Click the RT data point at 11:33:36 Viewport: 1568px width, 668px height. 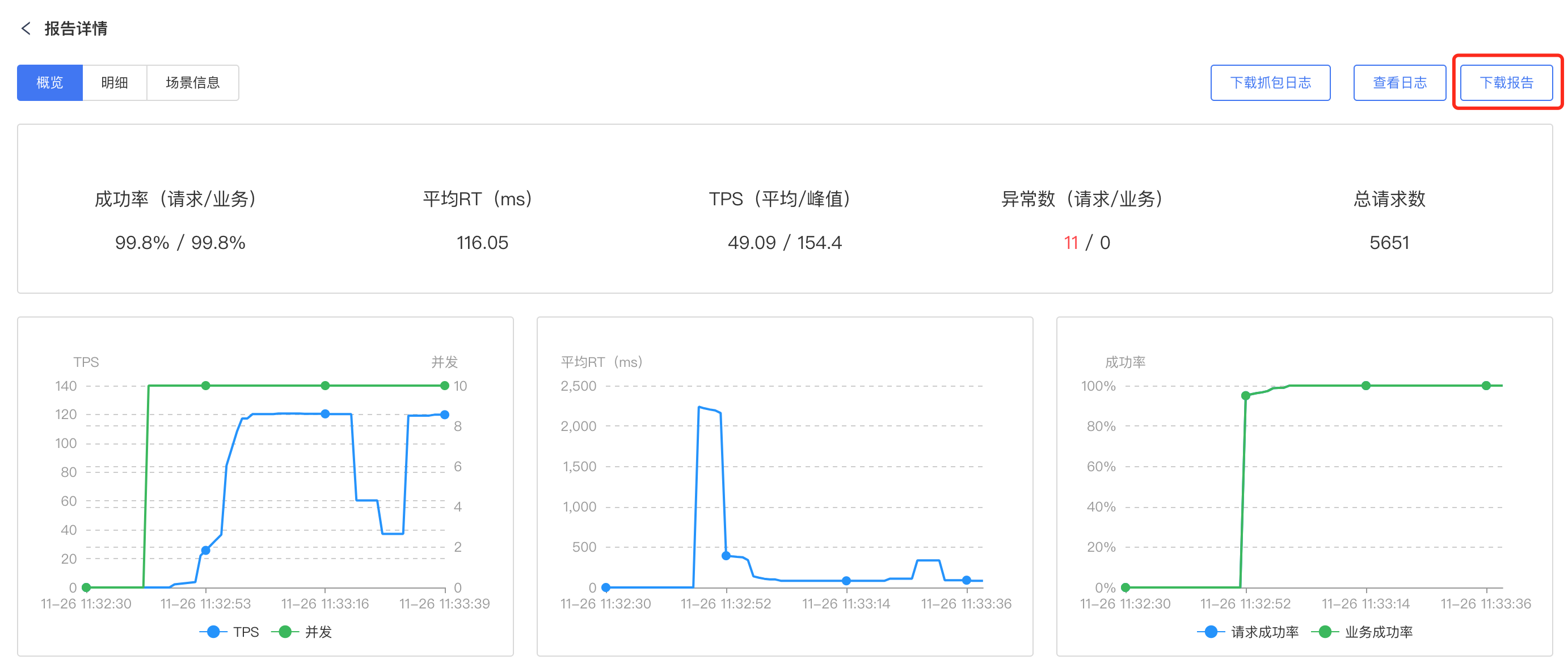pyautogui.click(x=966, y=580)
